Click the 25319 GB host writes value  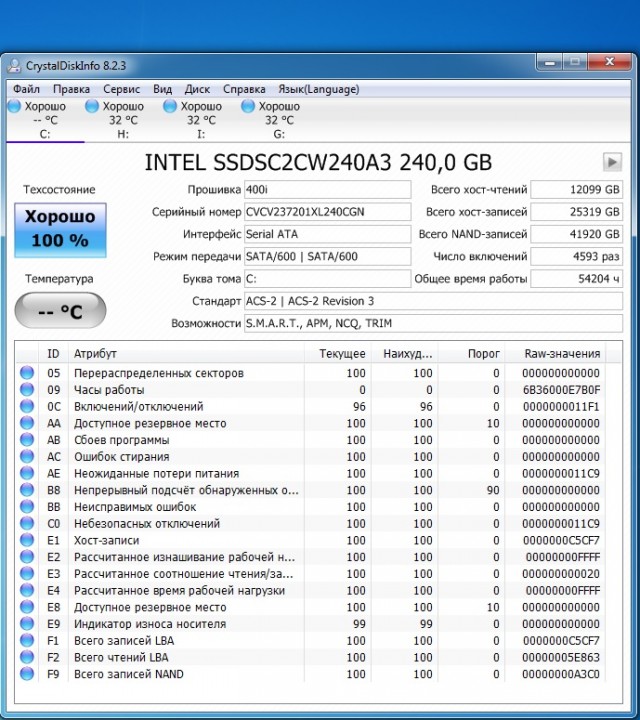[x=577, y=212]
